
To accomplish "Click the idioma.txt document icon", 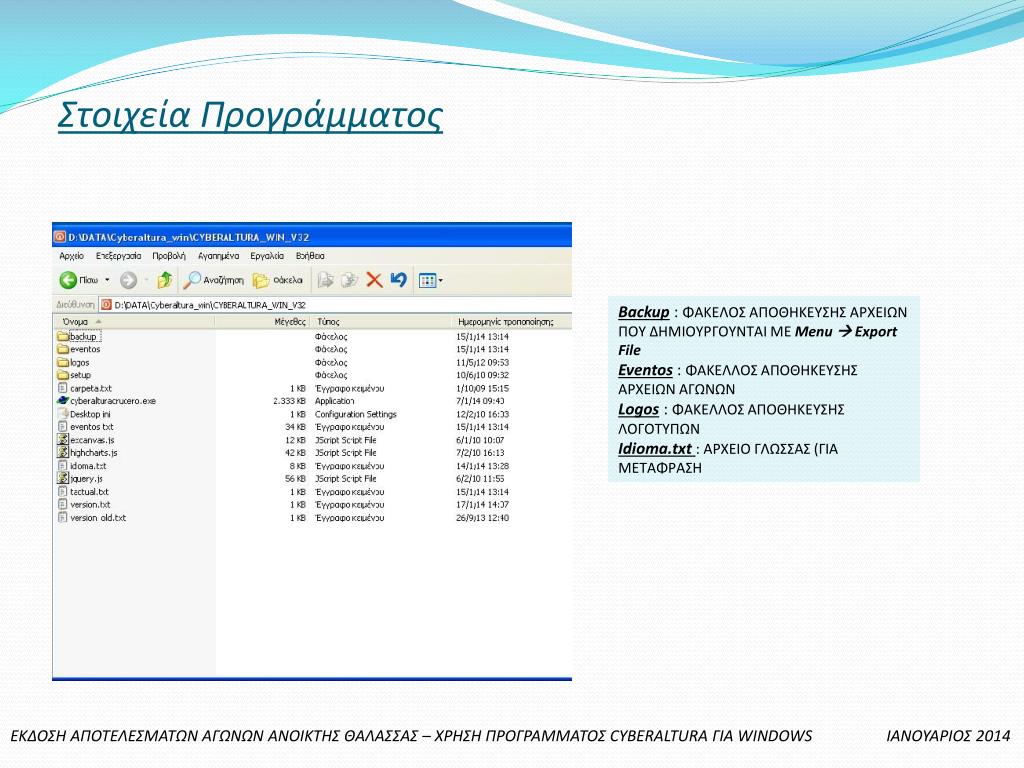I will click(x=63, y=466).
